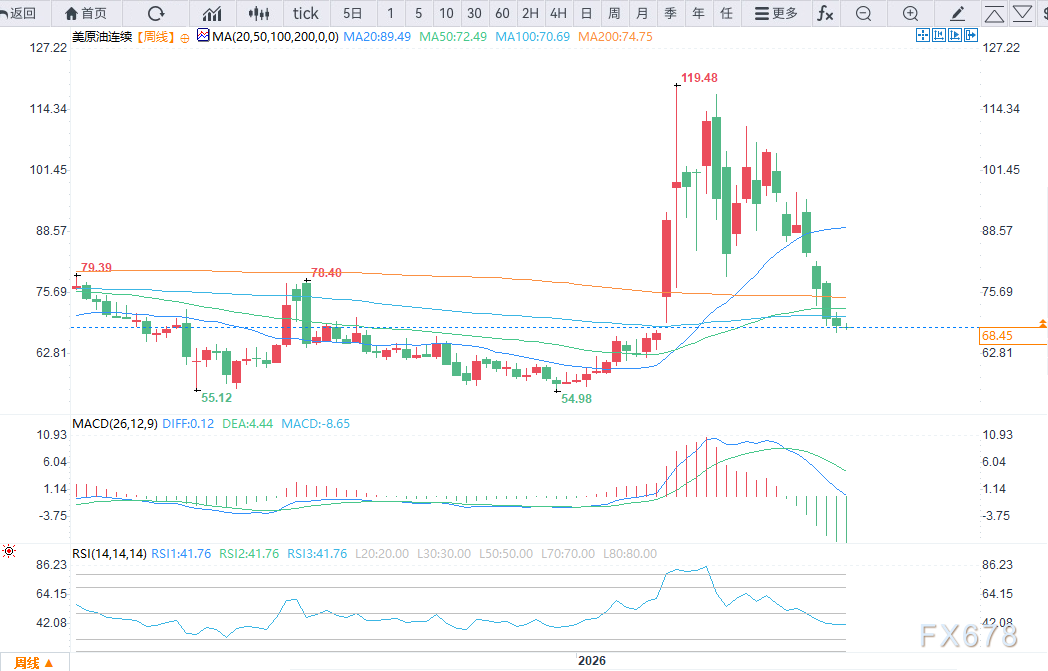Select the 季 quarterly timeframe

click(670, 13)
